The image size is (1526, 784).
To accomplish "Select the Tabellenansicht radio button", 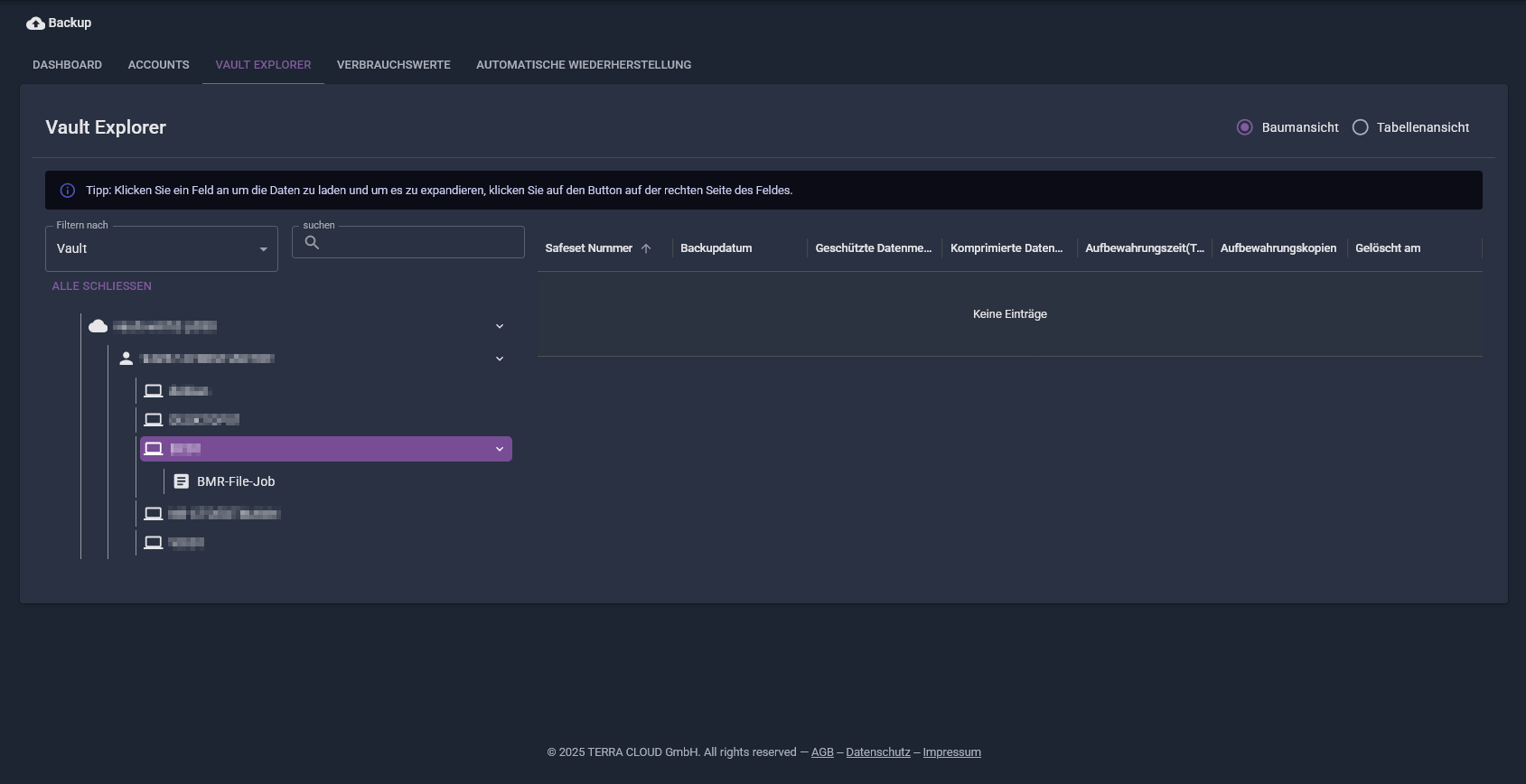I will click(x=1360, y=127).
